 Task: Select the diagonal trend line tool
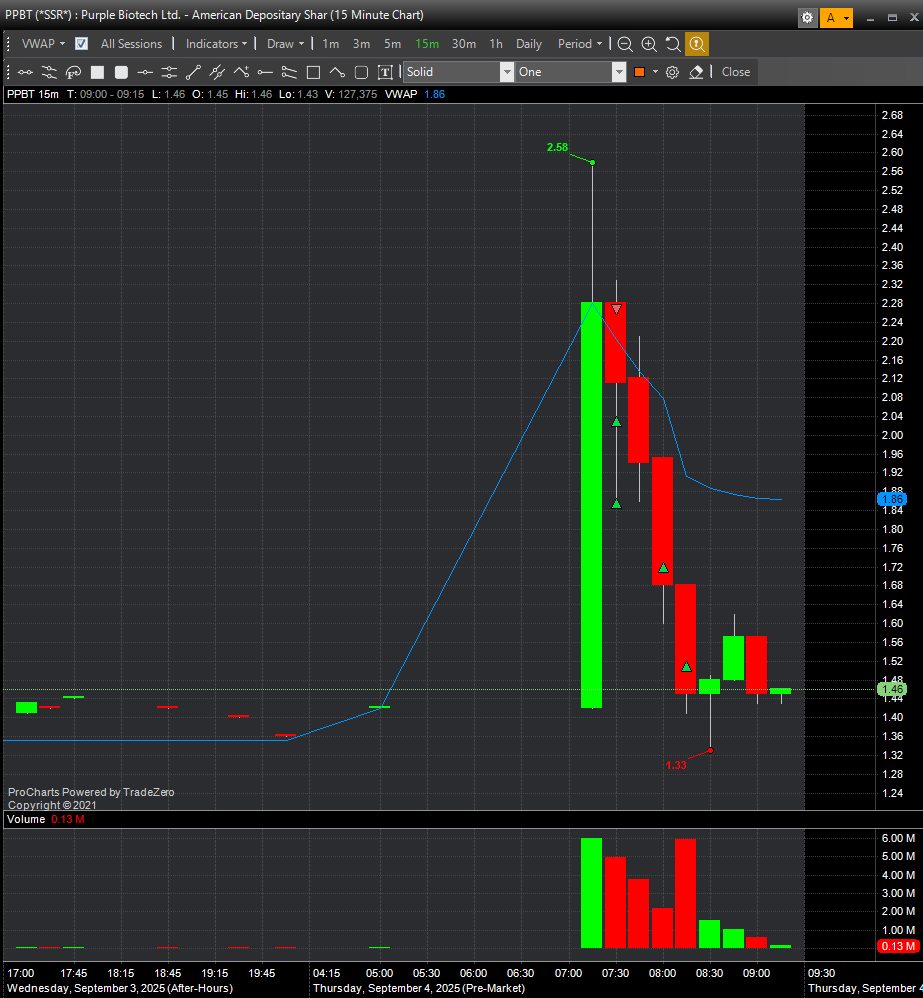193,72
